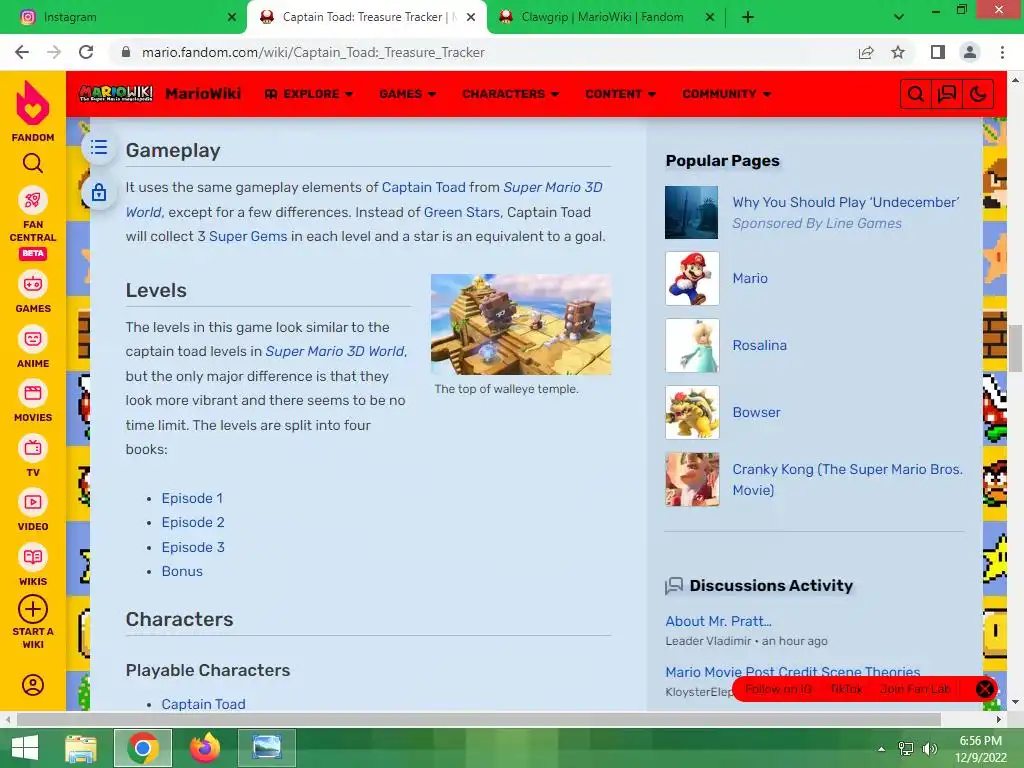The image size is (1024, 768).
Task: Open Firefox from the taskbar
Action: [x=205, y=748]
